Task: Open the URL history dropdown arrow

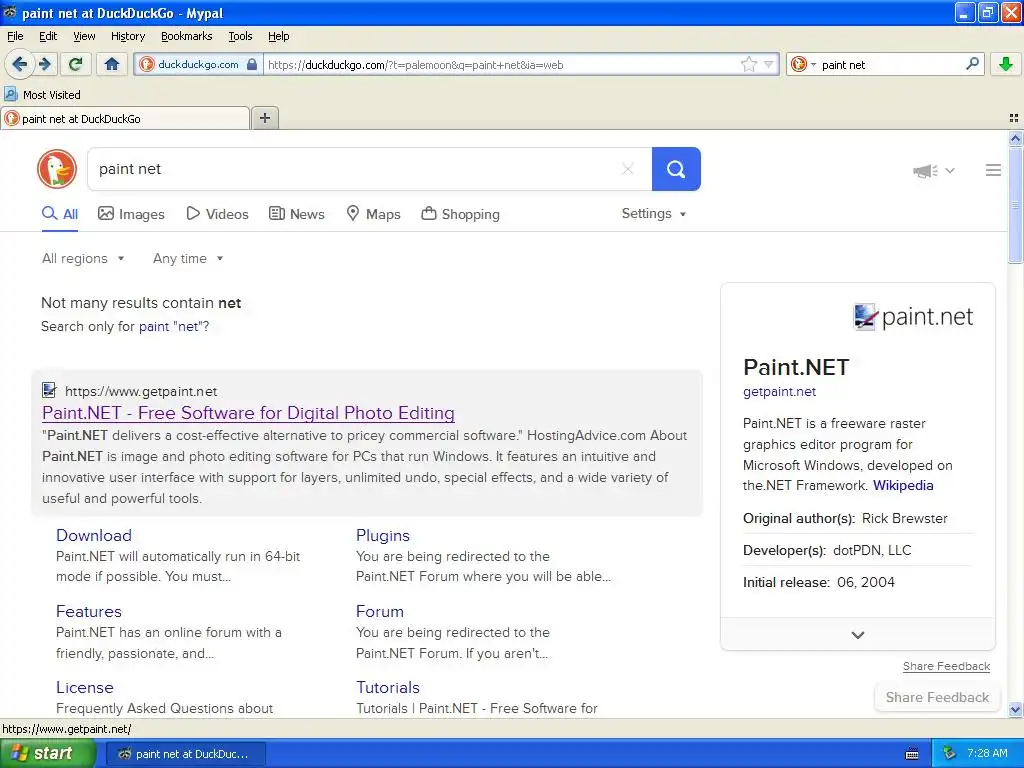Action: (769, 64)
